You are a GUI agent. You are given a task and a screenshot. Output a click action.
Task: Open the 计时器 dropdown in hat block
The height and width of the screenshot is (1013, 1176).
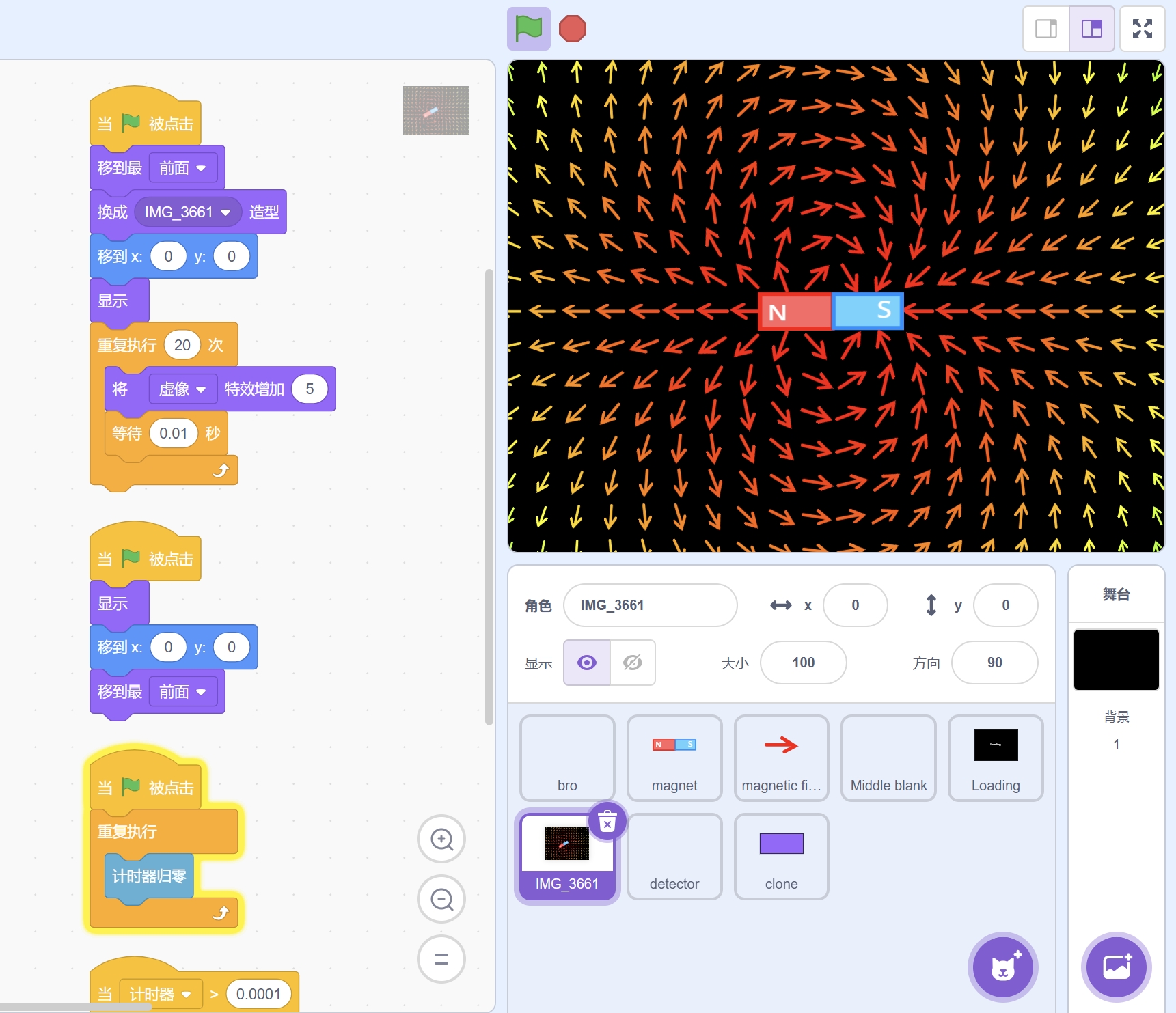(x=186, y=995)
